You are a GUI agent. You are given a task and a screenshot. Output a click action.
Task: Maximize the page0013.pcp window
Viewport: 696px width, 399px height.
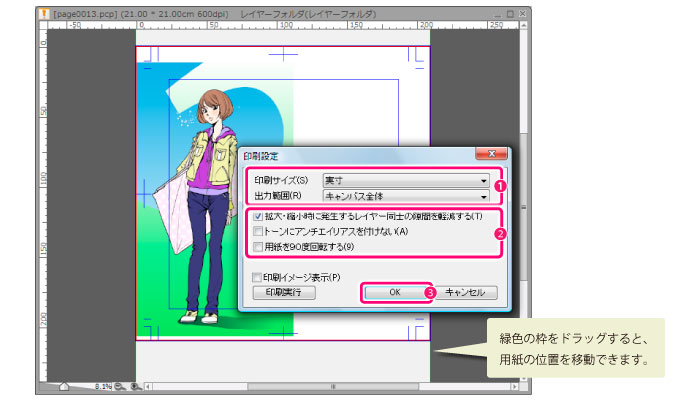point(510,14)
